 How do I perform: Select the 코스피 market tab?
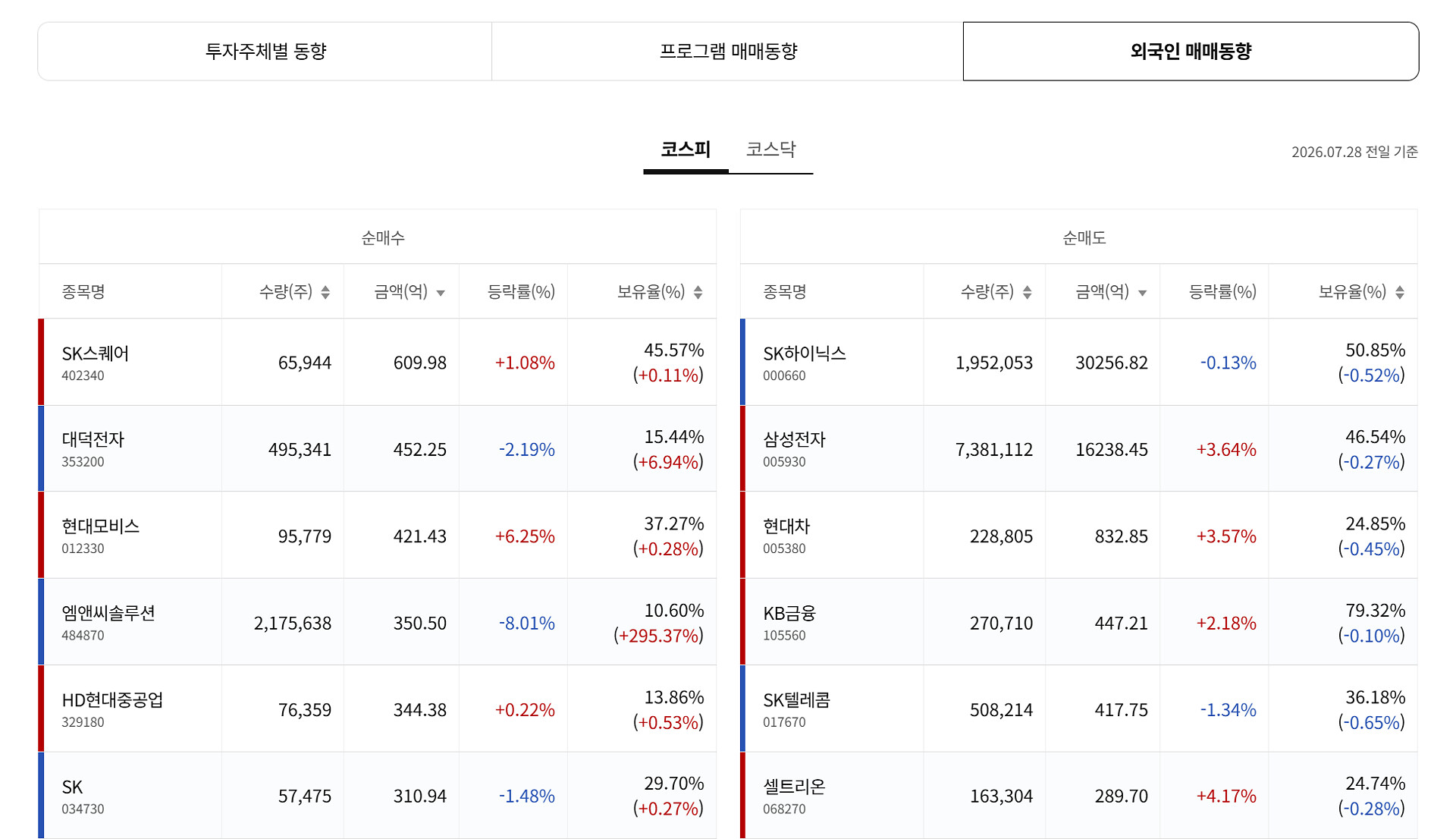pos(686,149)
